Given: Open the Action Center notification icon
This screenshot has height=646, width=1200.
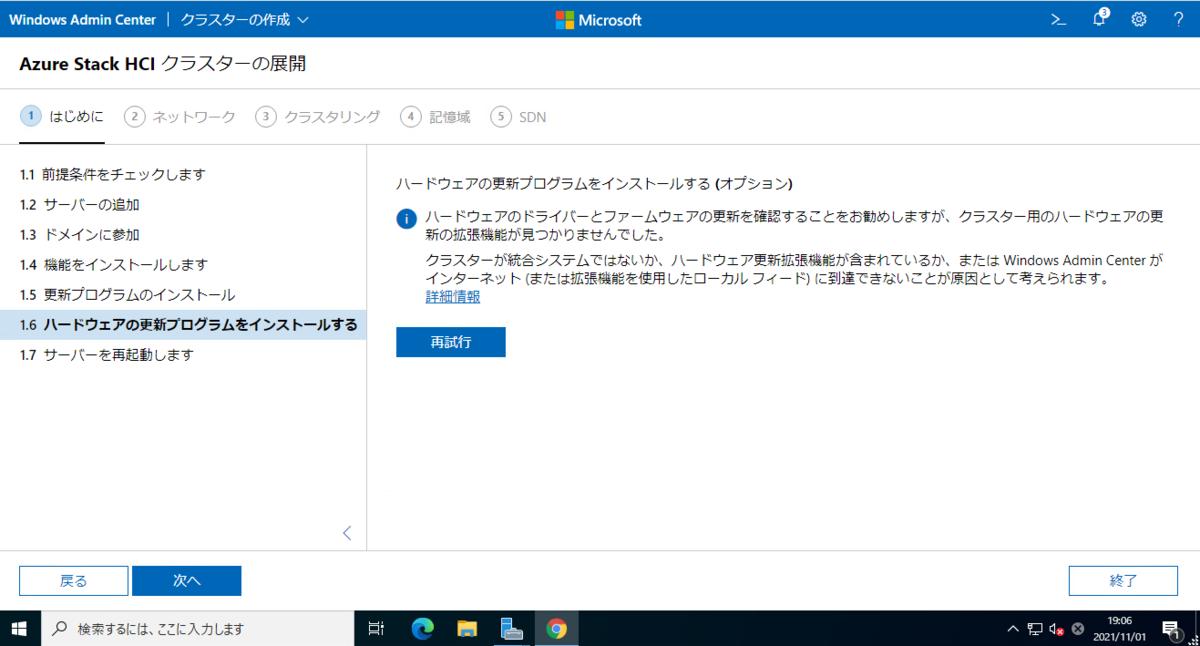Looking at the screenshot, I should 1171,629.
